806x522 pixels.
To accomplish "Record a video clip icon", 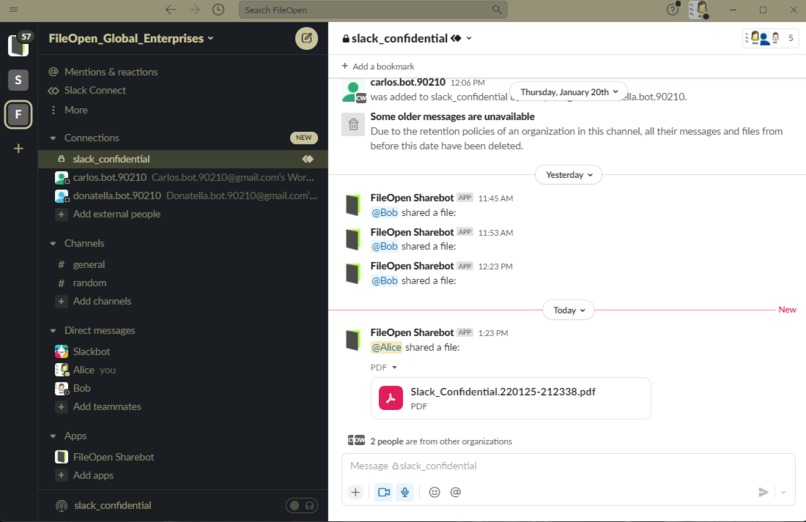I will point(384,492).
